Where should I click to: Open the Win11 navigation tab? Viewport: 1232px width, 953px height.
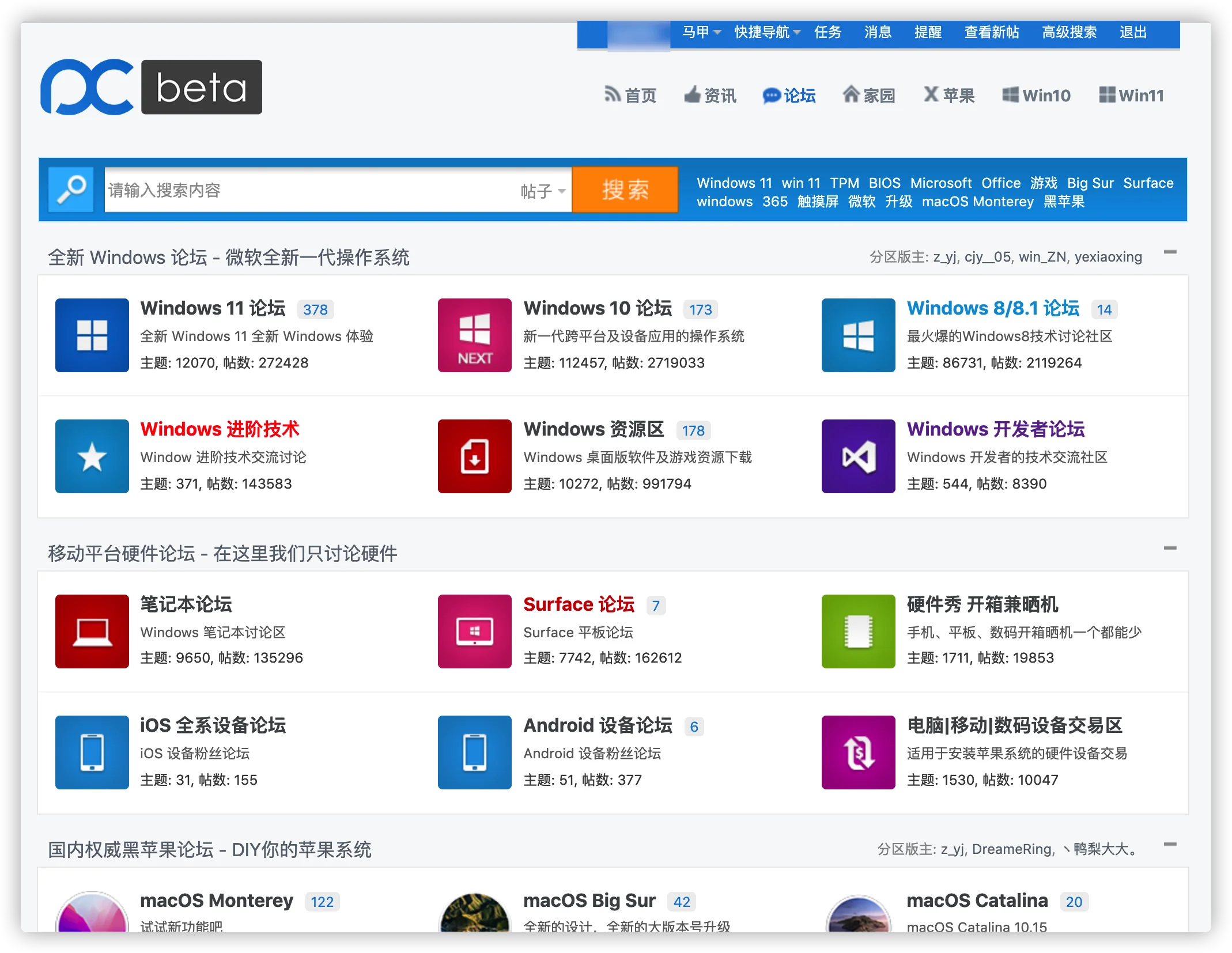tap(1132, 96)
